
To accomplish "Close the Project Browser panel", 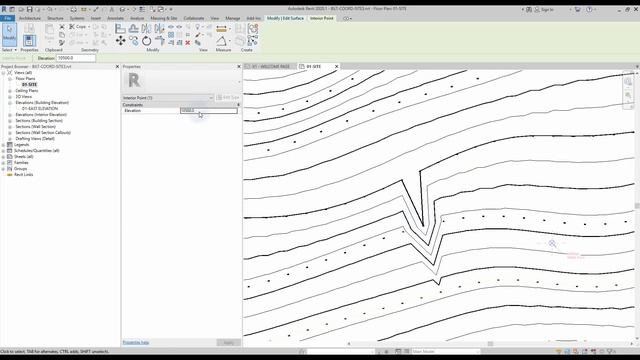I will (x=117, y=67).
